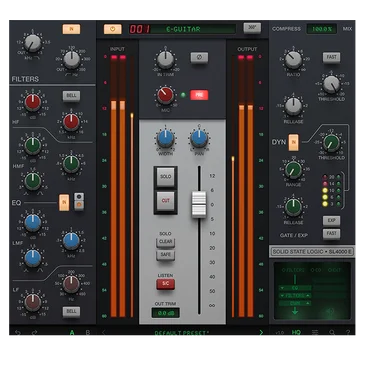Image resolution: width=365 pixels, height=365 pixels.
Task: Click the OUT TRIM 0.0 dB field
Action: click(x=166, y=313)
